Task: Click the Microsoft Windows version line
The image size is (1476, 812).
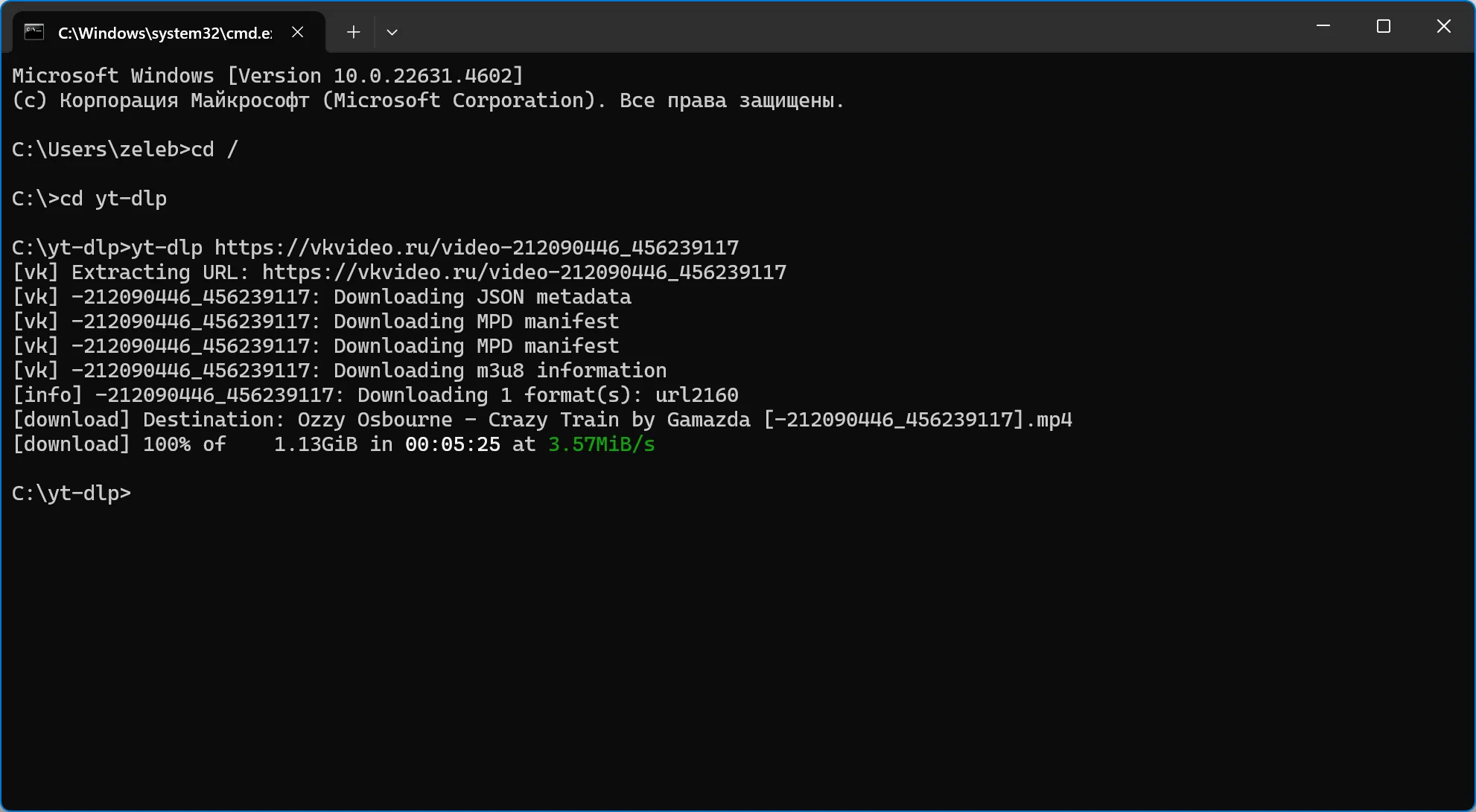Action: pyautogui.click(x=268, y=75)
